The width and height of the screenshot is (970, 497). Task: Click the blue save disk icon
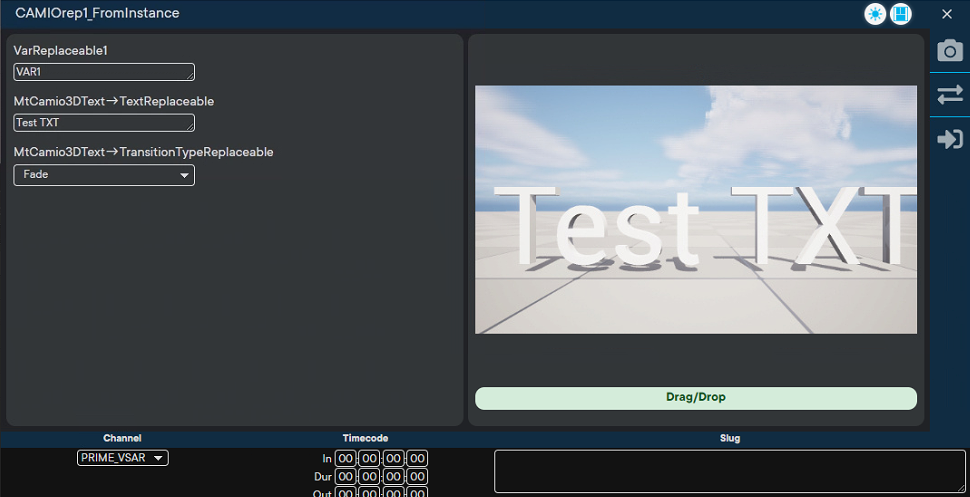tap(901, 14)
